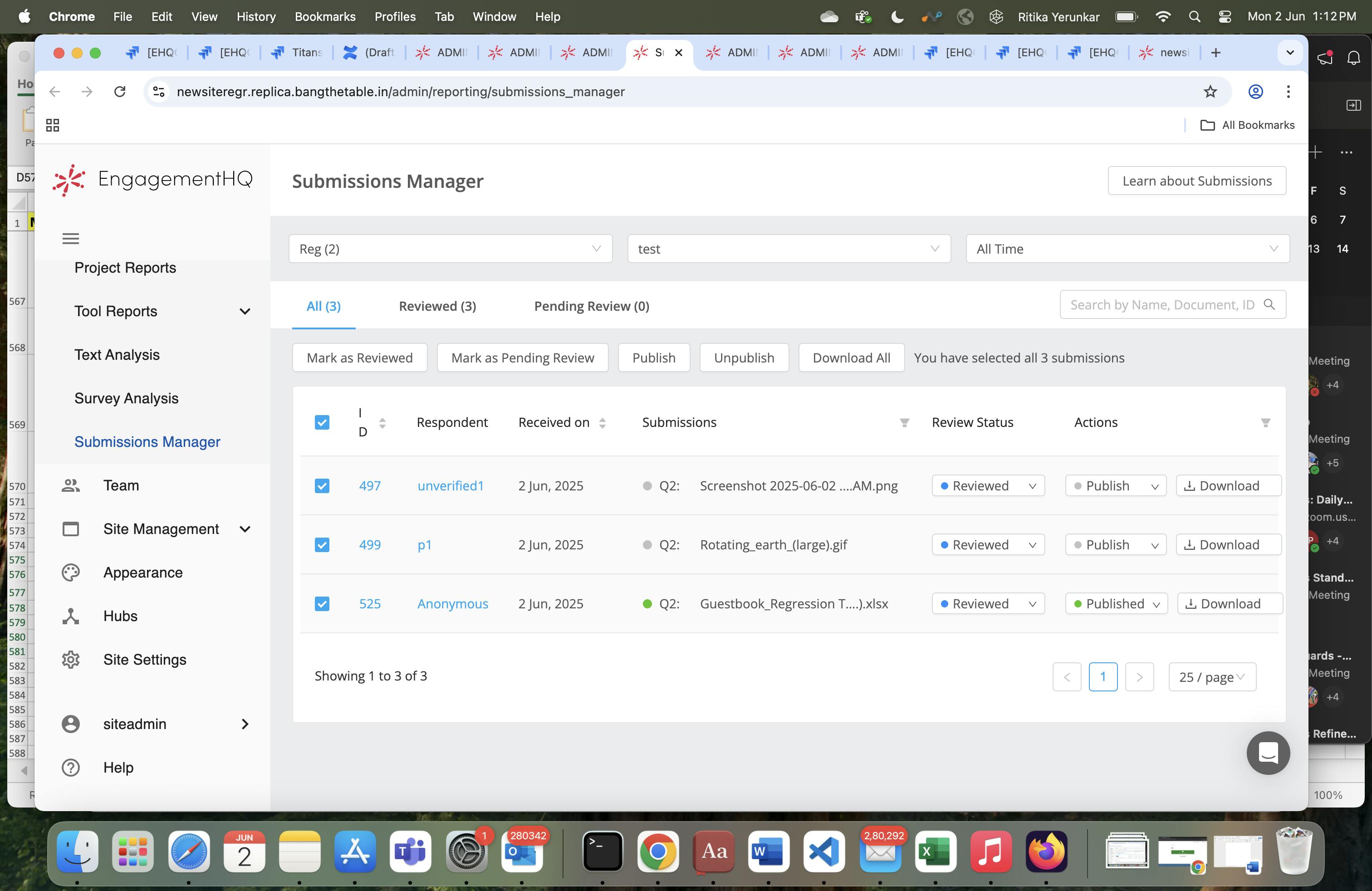Uncheck the select-all header checkbox
The height and width of the screenshot is (891, 1372).
(x=322, y=422)
